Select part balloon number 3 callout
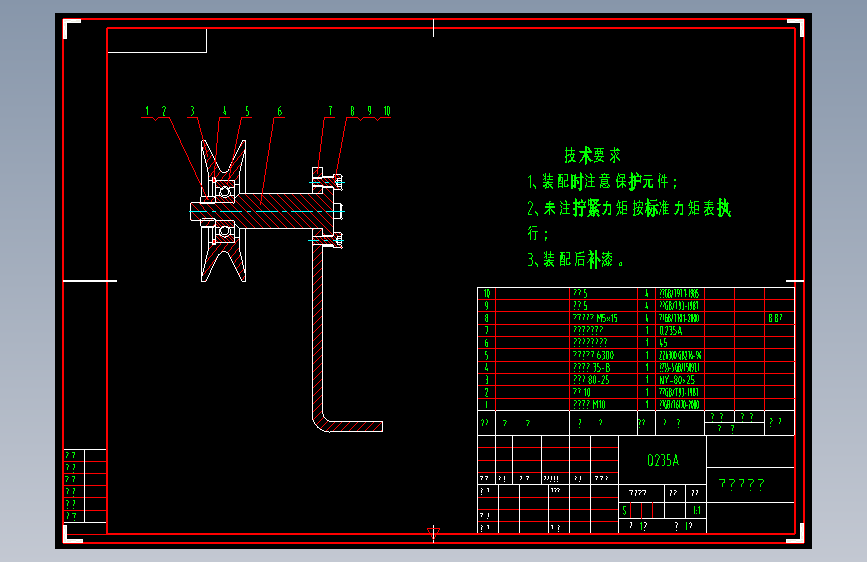The height and width of the screenshot is (562, 867). coord(192,111)
